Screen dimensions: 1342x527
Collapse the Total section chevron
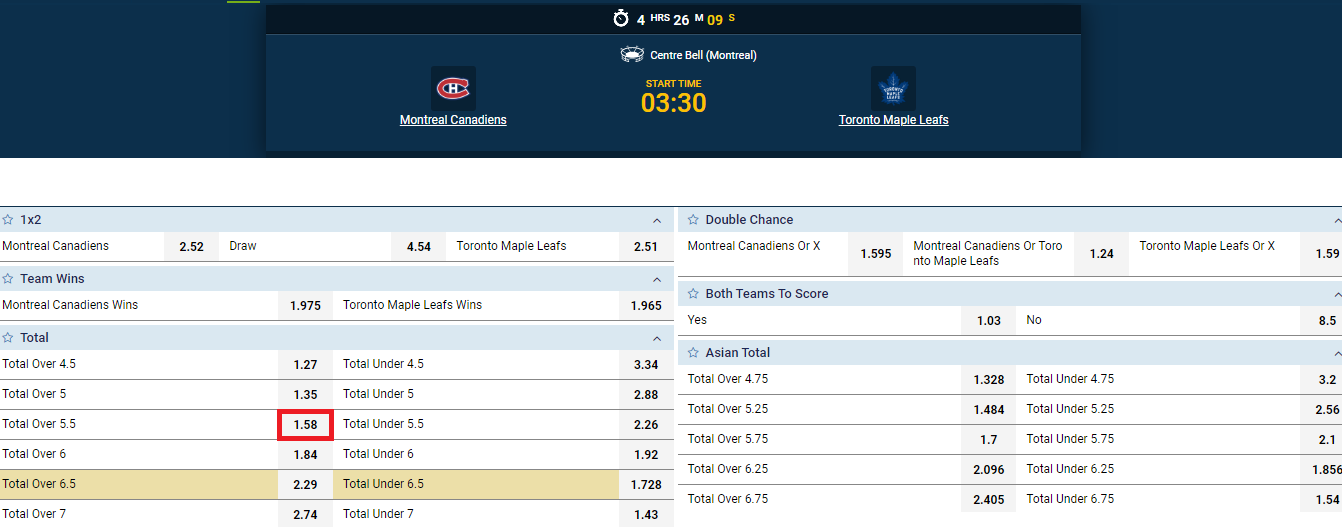(657, 338)
